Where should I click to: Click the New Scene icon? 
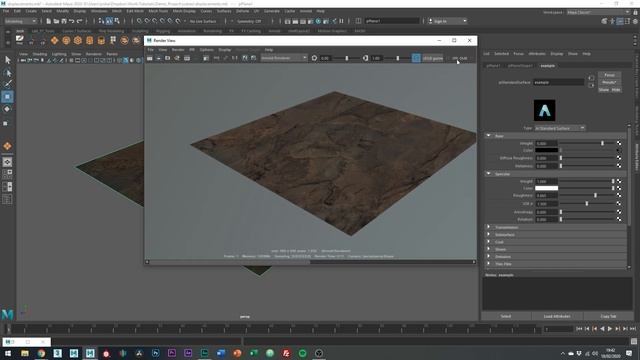[x=49, y=21]
